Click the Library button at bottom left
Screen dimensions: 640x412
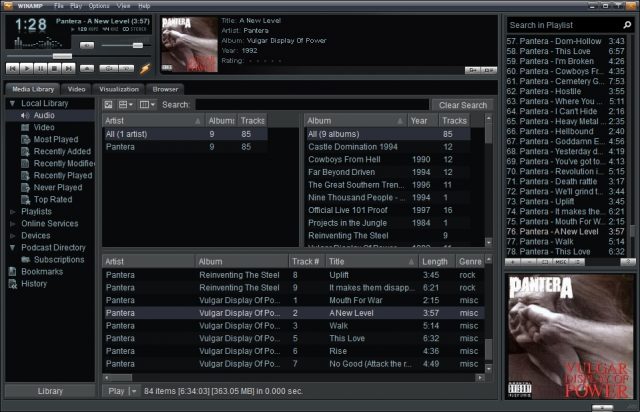50,391
